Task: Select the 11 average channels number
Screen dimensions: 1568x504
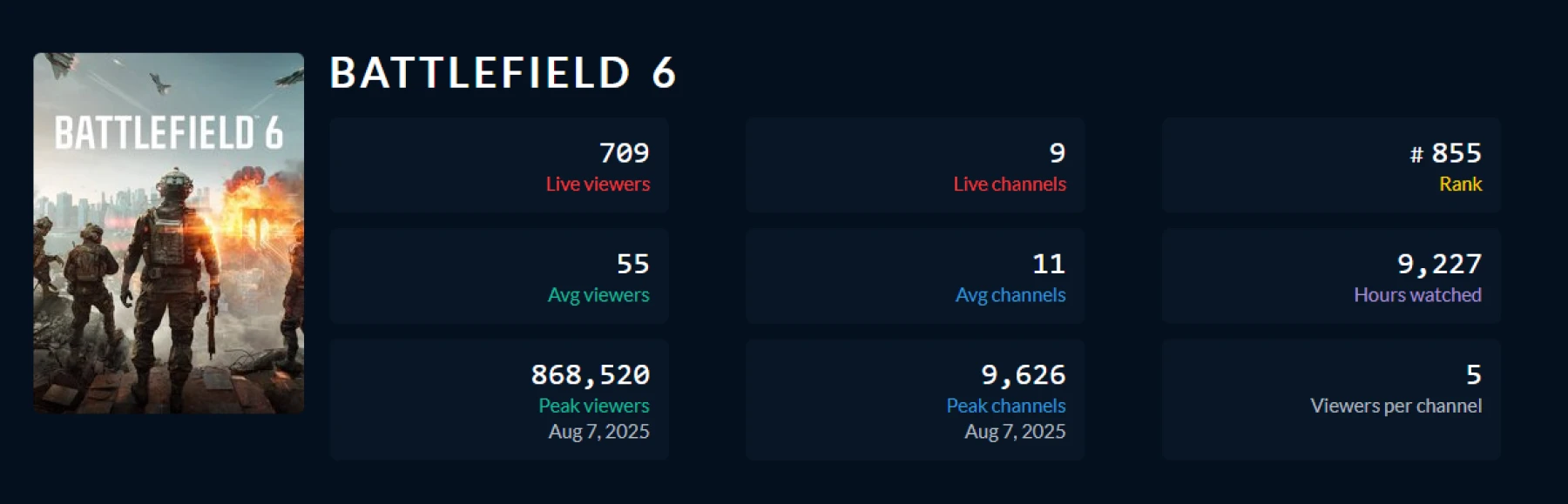Action: (x=1048, y=264)
